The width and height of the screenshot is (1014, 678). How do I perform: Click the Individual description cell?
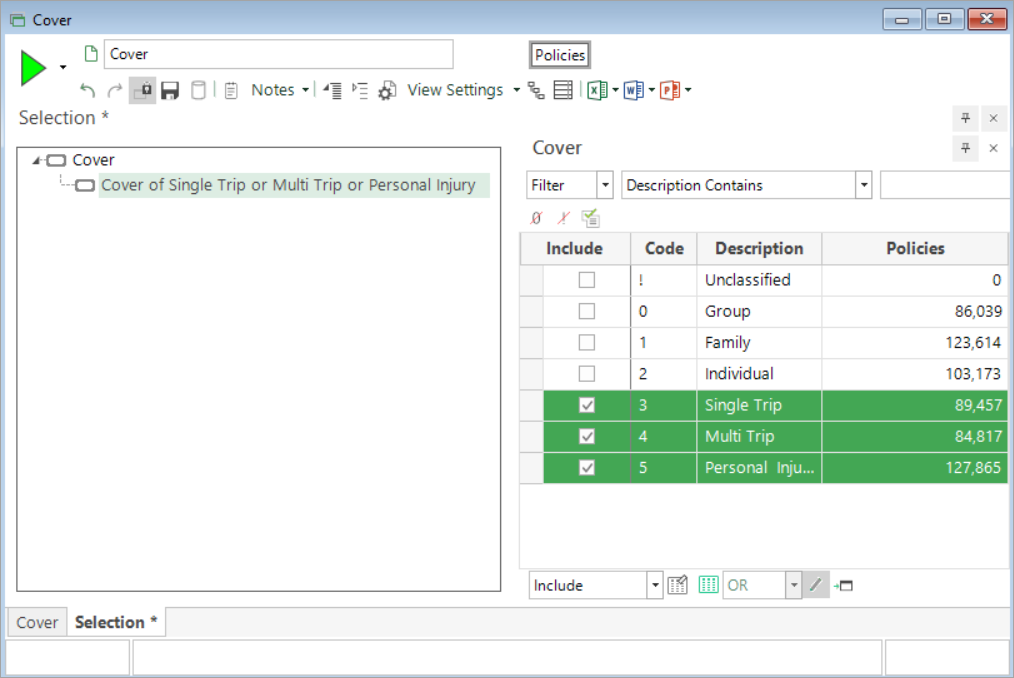point(759,373)
